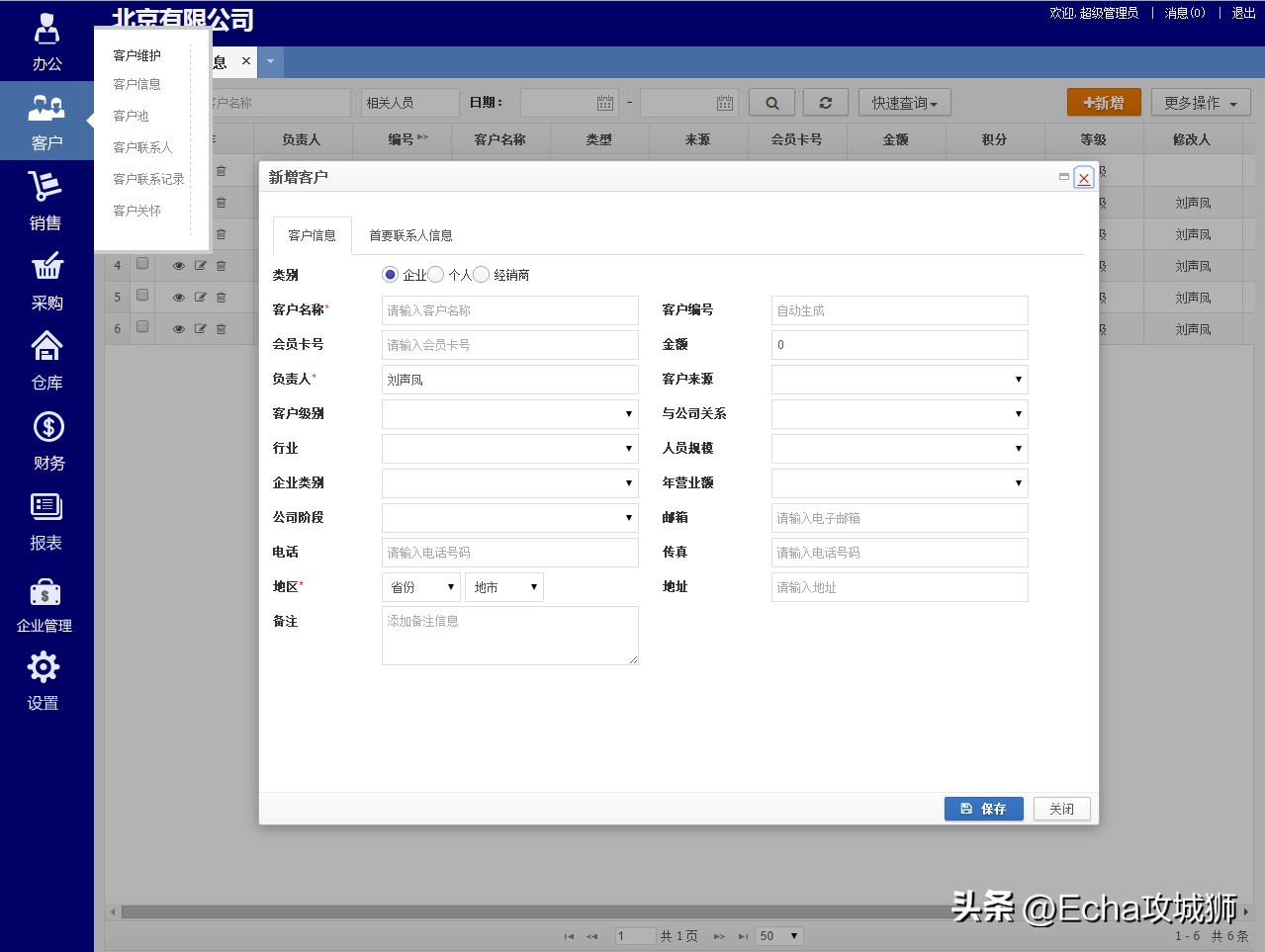Viewport: 1265px width, 952px height.
Task: Select 客户池 from the customer menu
Action: click(x=131, y=115)
